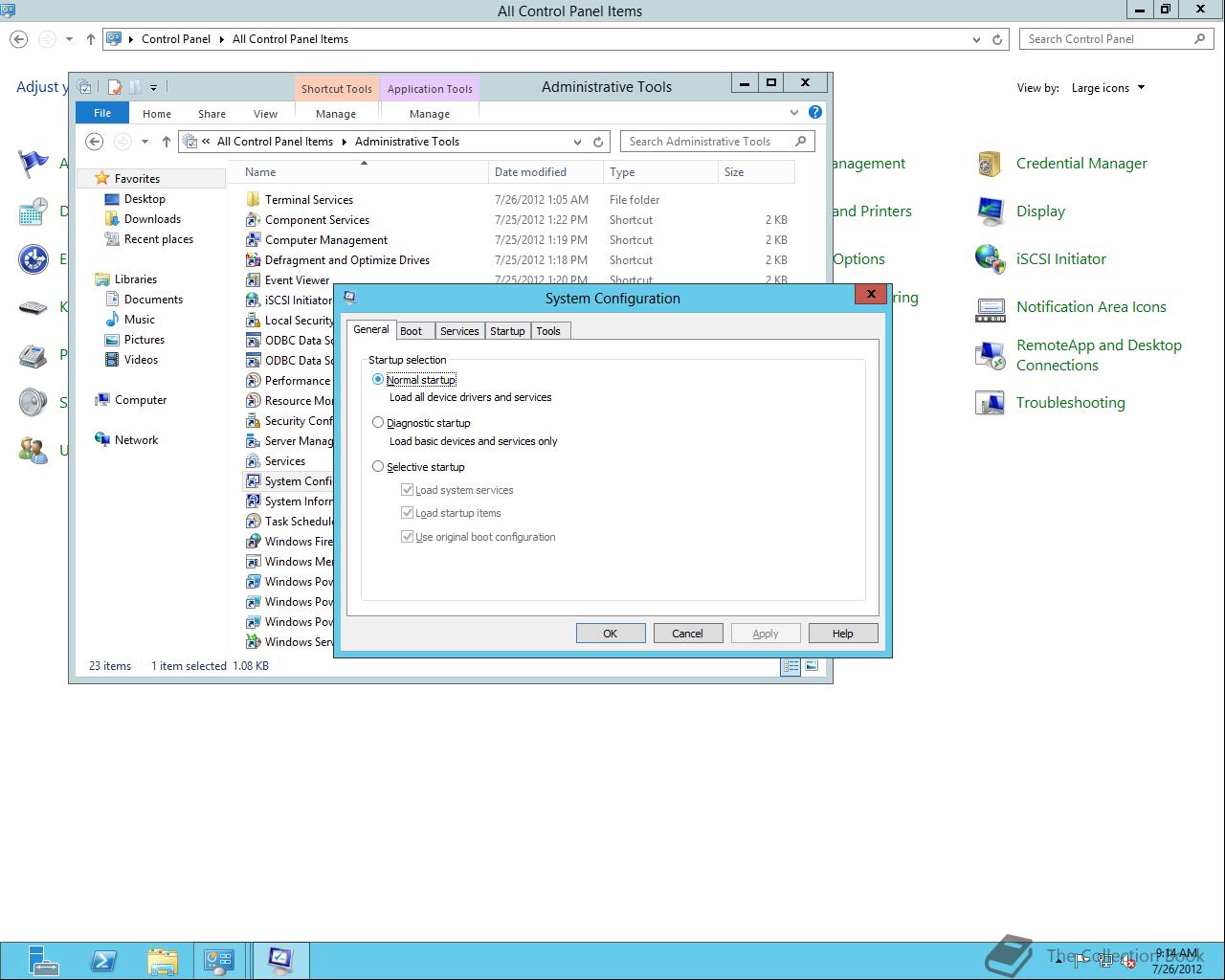Expand address history dropdown in Control Panel window
1225x980 pixels.
point(976,39)
